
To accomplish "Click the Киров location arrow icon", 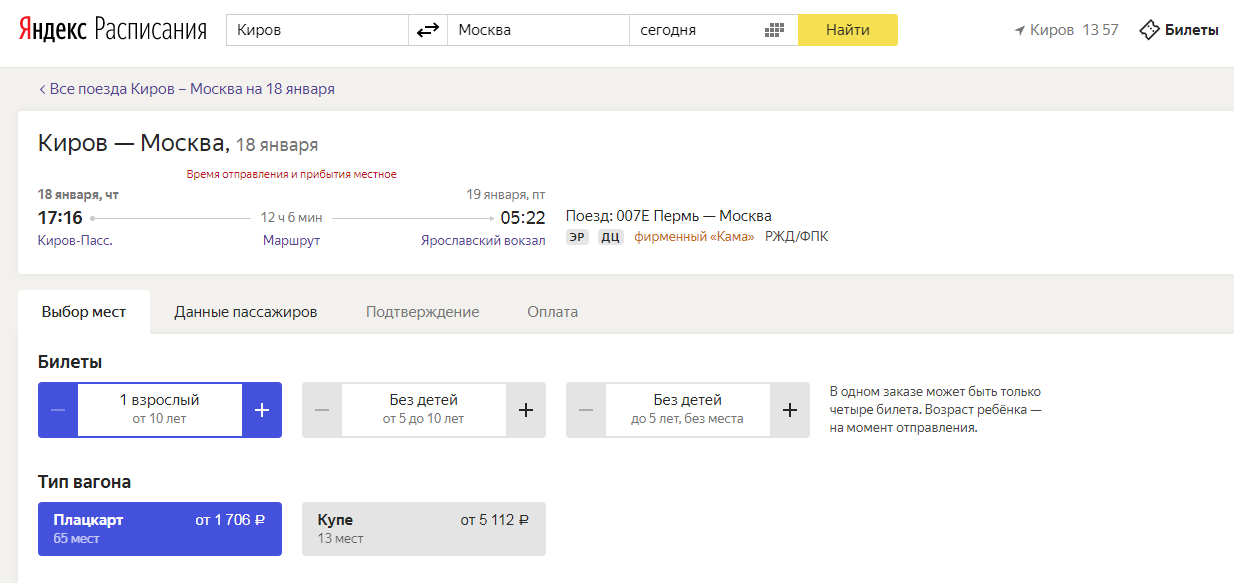I will pos(1019,30).
